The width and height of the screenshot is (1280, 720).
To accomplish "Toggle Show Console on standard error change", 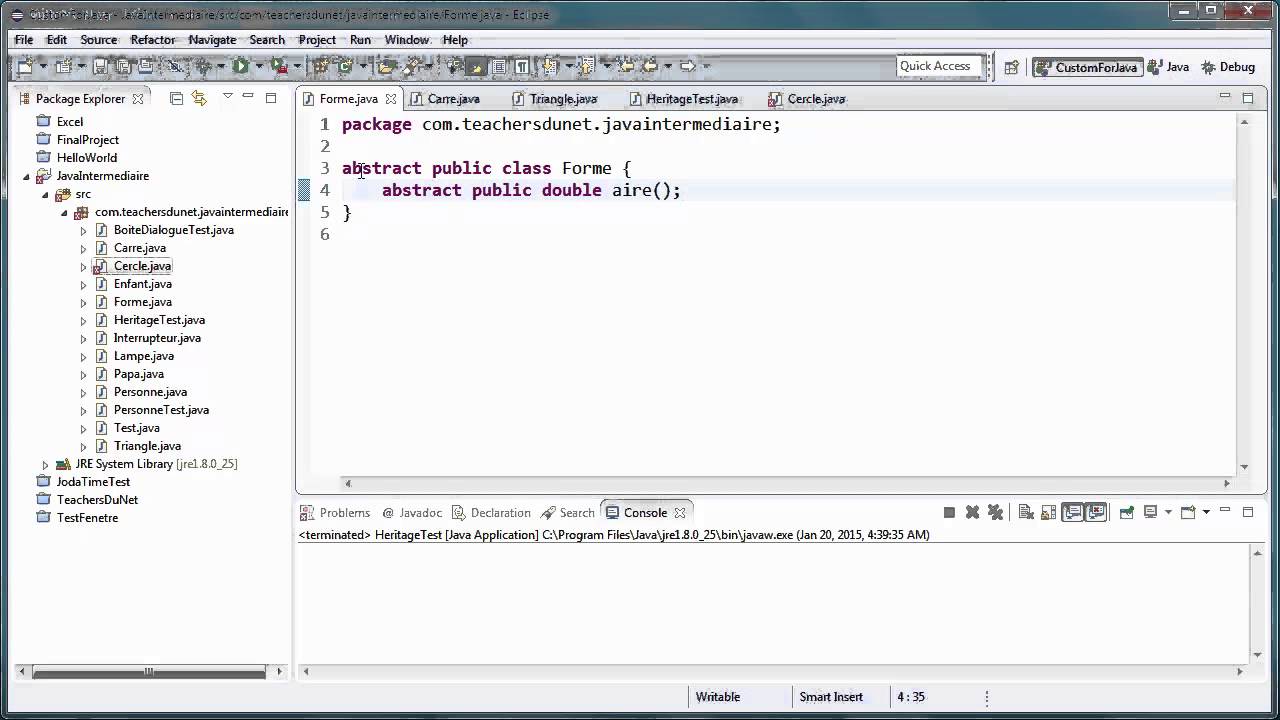I will click(1096, 512).
